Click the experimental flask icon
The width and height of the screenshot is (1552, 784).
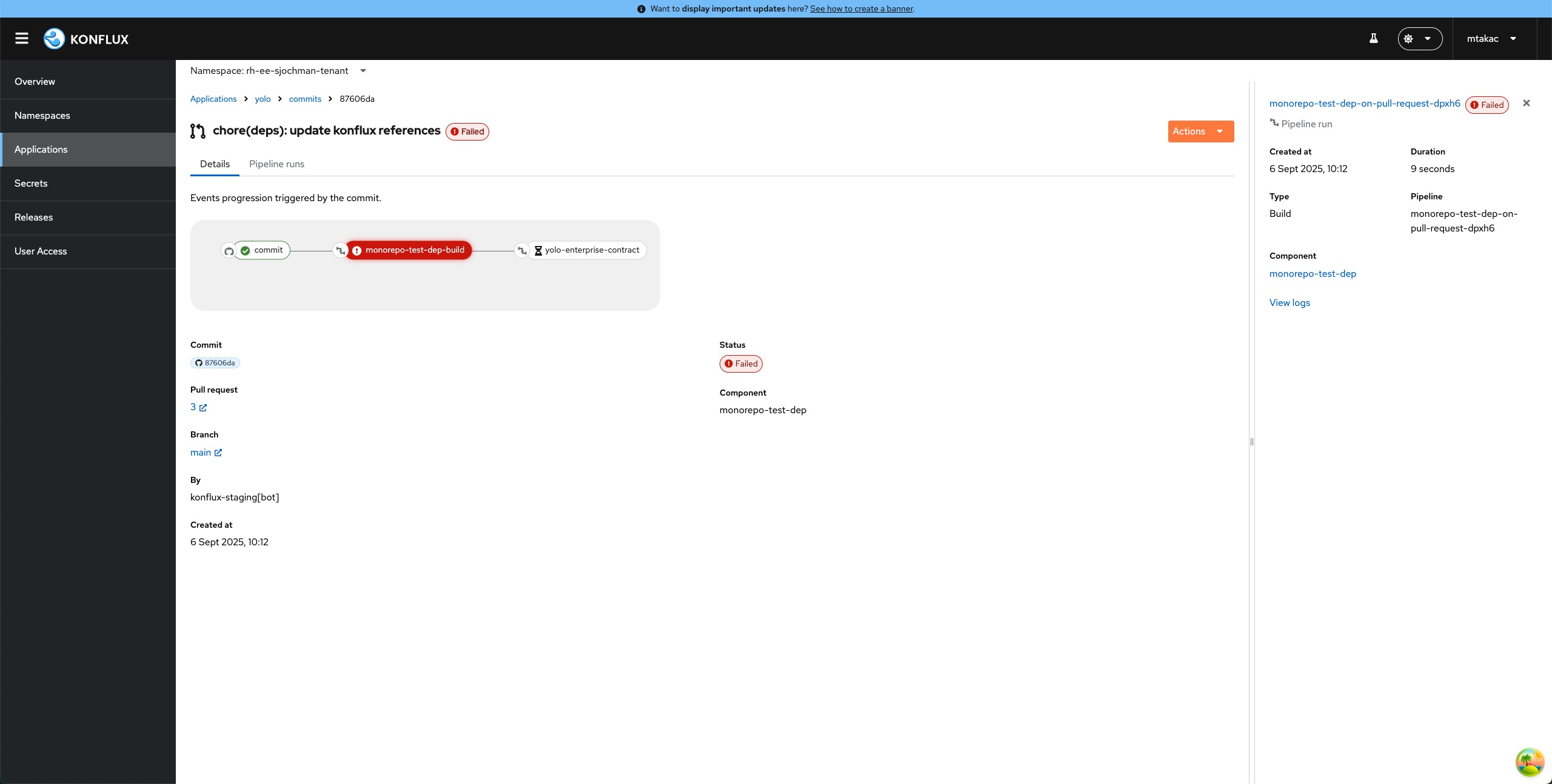click(x=1374, y=39)
